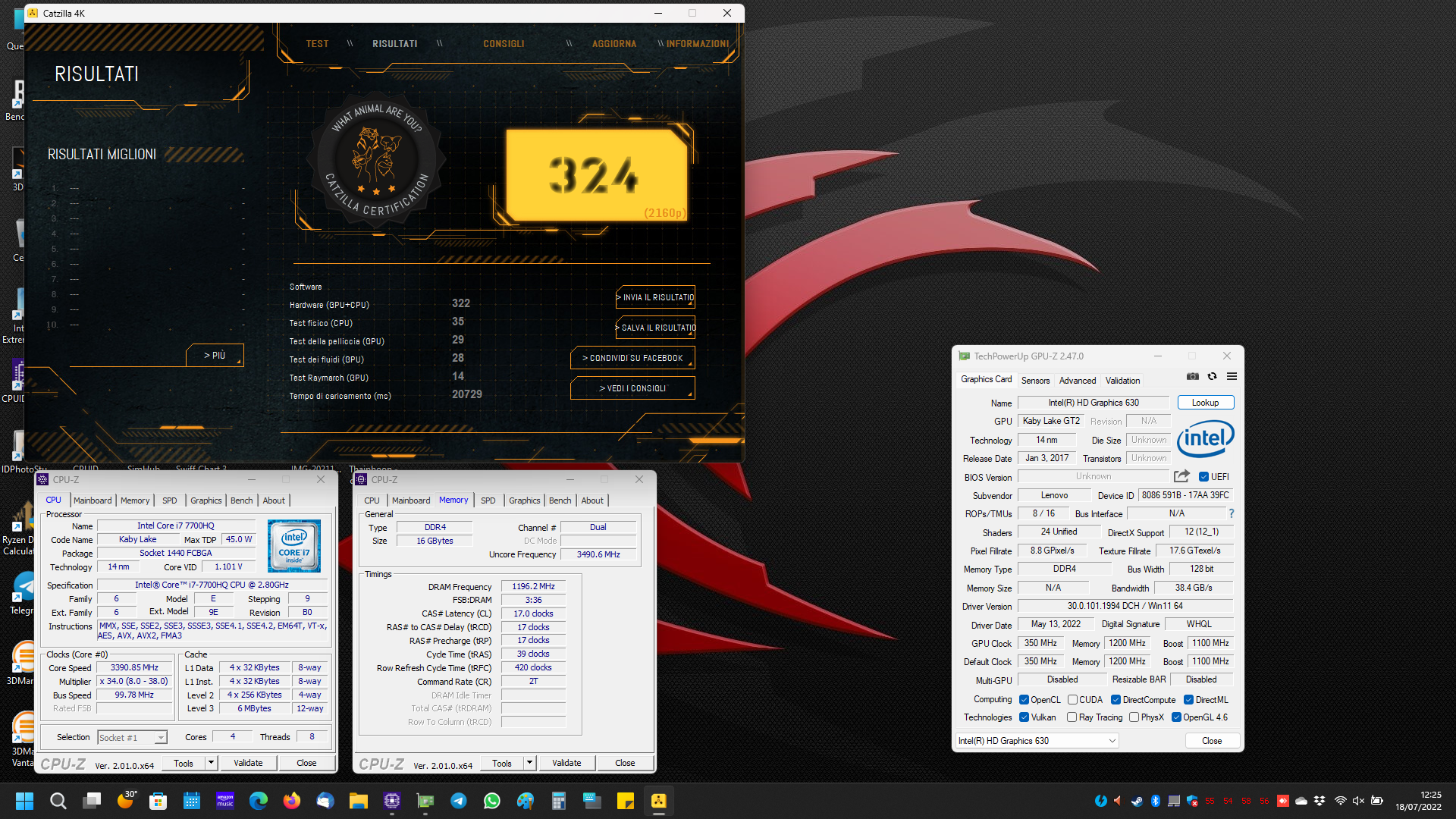
Task: Click Validate in CPU-Z Memory window
Action: click(x=566, y=763)
